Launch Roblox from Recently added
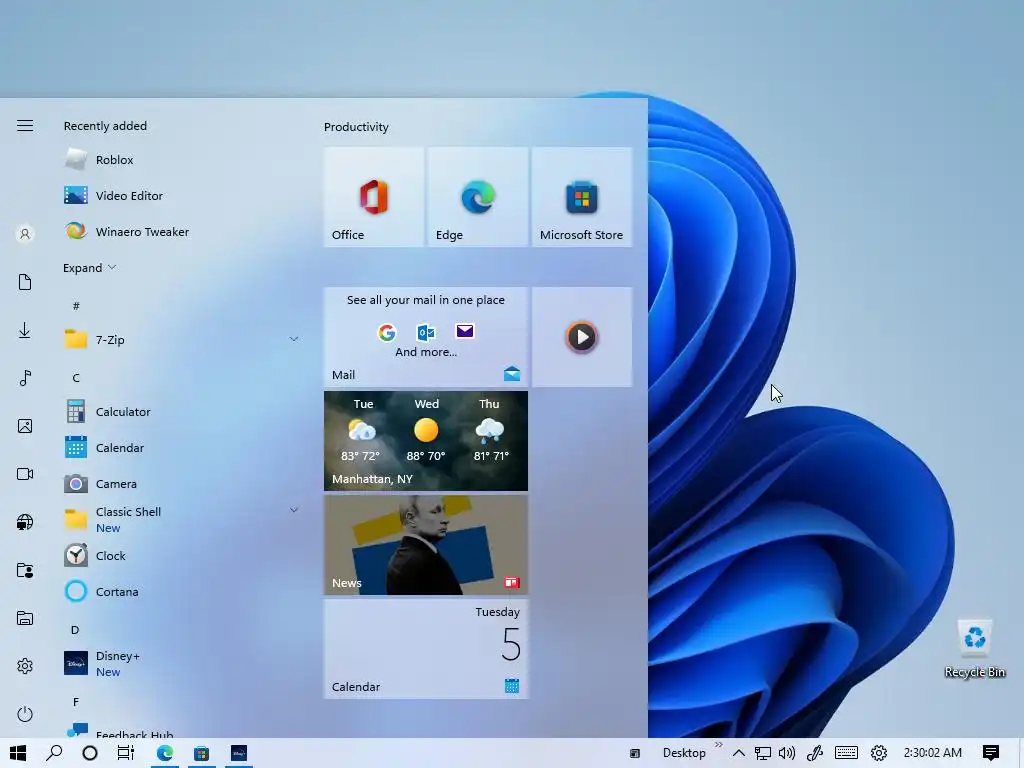Viewport: 1024px width, 768px height. coord(181,160)
